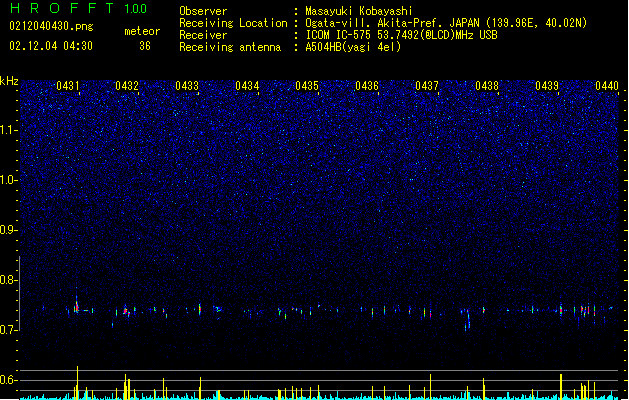Click the 0.7 kHz axis label
The width and height of the screenshot is (629, 400).
coord(8,330)
